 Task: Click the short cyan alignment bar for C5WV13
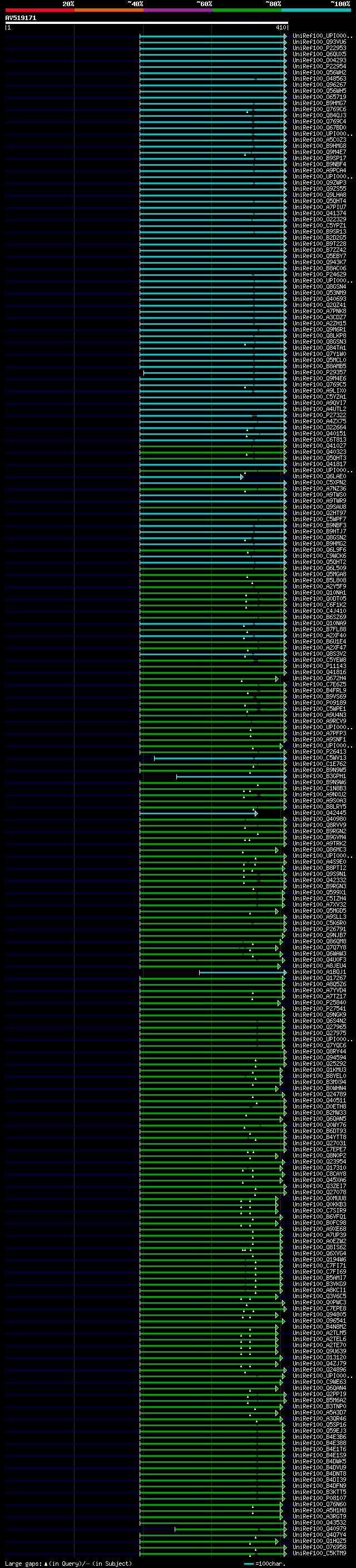220,758
